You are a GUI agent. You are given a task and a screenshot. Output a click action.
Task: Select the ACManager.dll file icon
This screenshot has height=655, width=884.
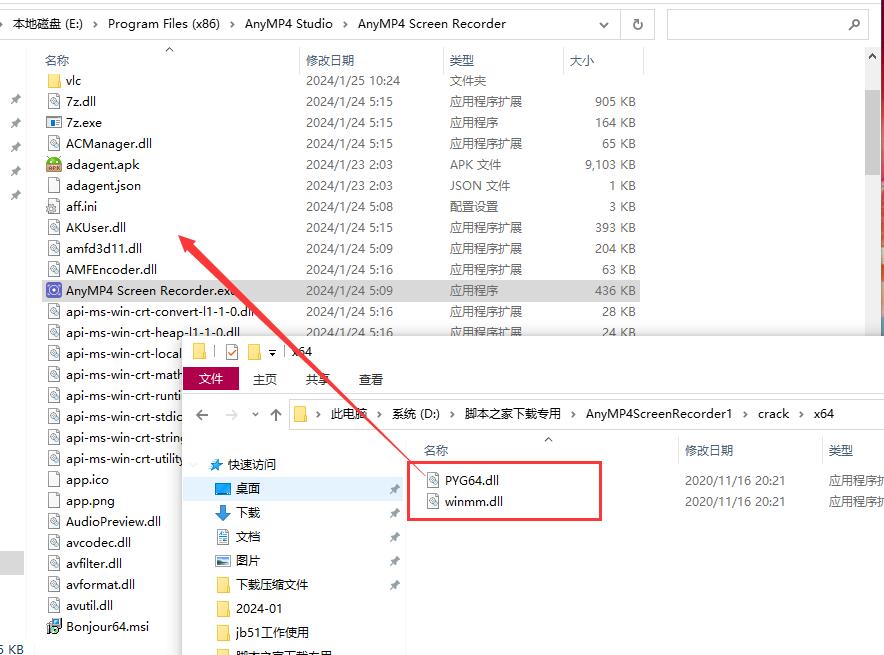pos(54,143)
